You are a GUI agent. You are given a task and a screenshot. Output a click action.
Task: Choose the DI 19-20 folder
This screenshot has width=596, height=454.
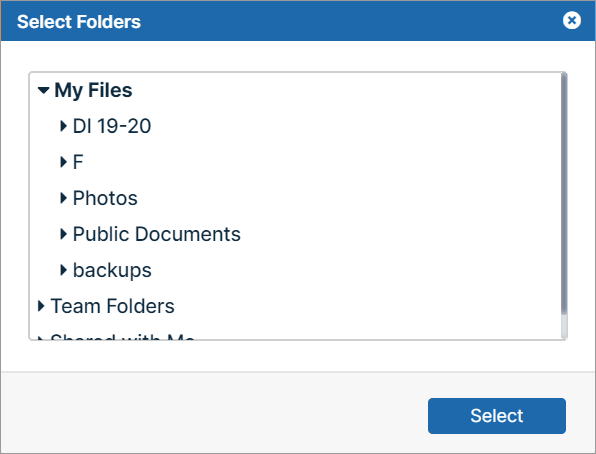click(112, 126)
